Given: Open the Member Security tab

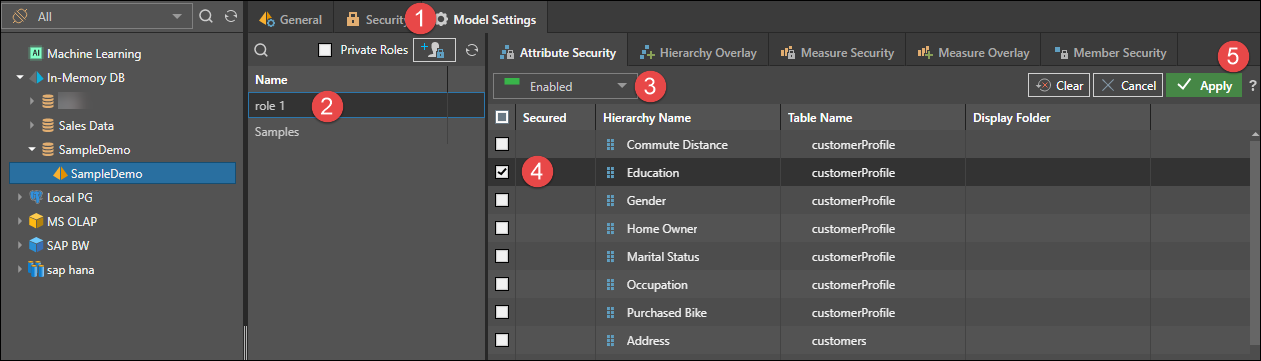Looking at the screenshot, I should (x=1110, y=53).
